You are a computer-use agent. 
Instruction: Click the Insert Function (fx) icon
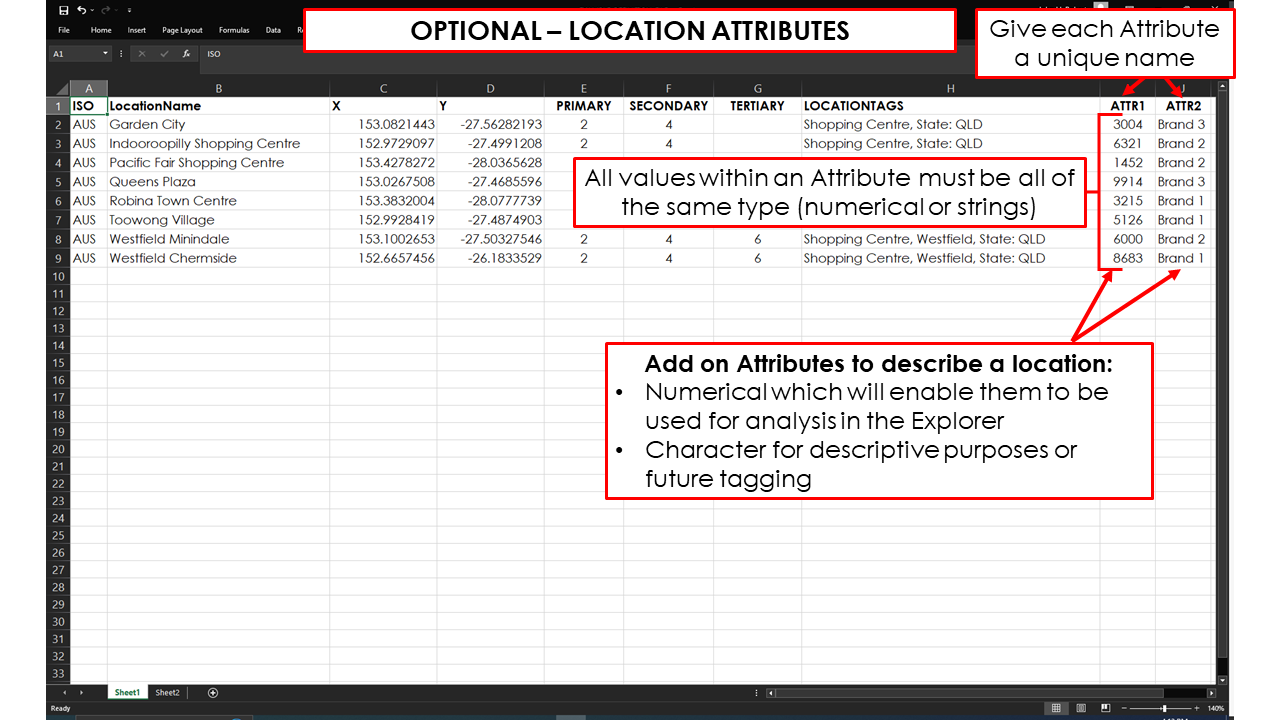(x=187, y=53)
